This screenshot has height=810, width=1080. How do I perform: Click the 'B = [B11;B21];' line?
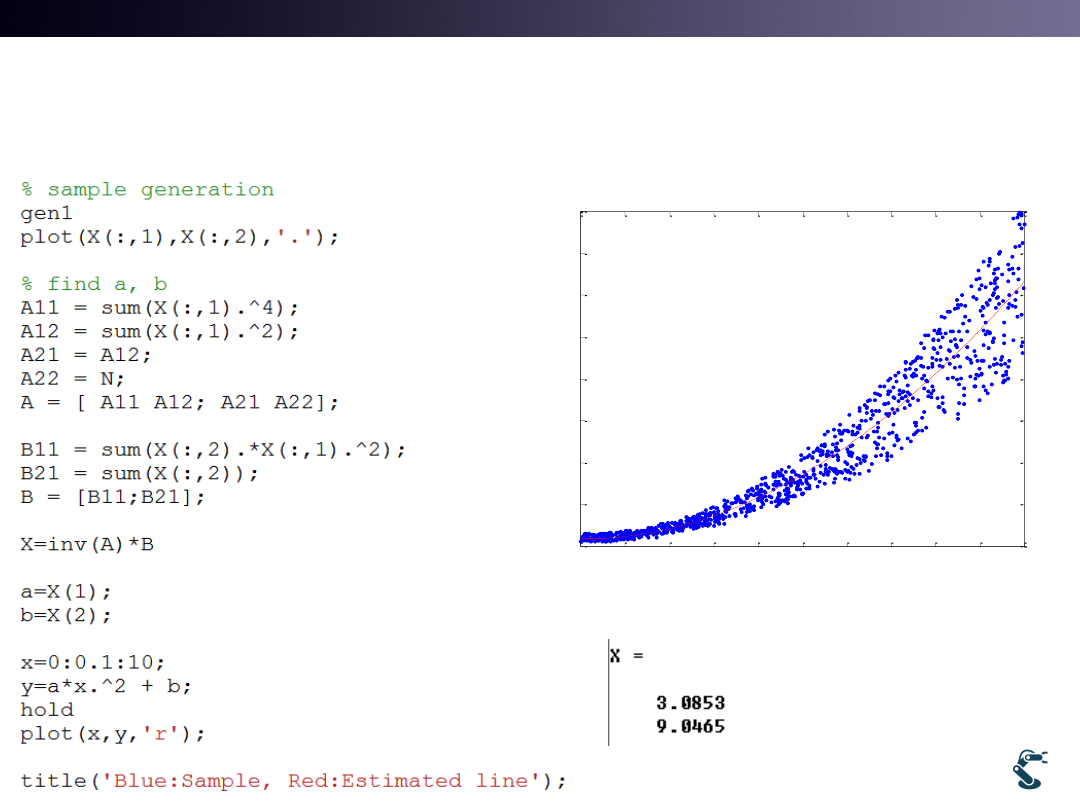pos(113,497)
